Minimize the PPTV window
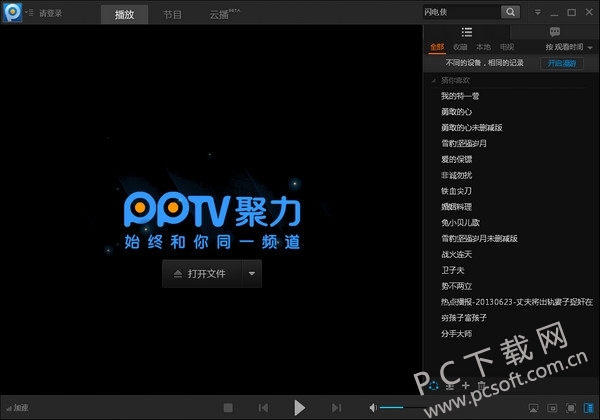The width and height of the screenshot is (600, 420). click(554, 13)
